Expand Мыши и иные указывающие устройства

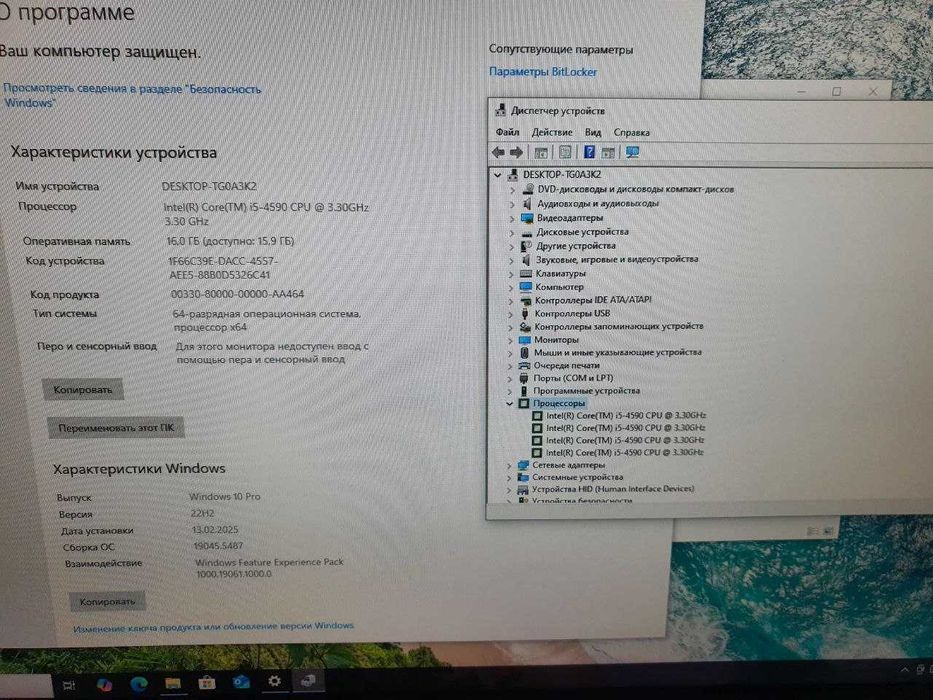510,353
